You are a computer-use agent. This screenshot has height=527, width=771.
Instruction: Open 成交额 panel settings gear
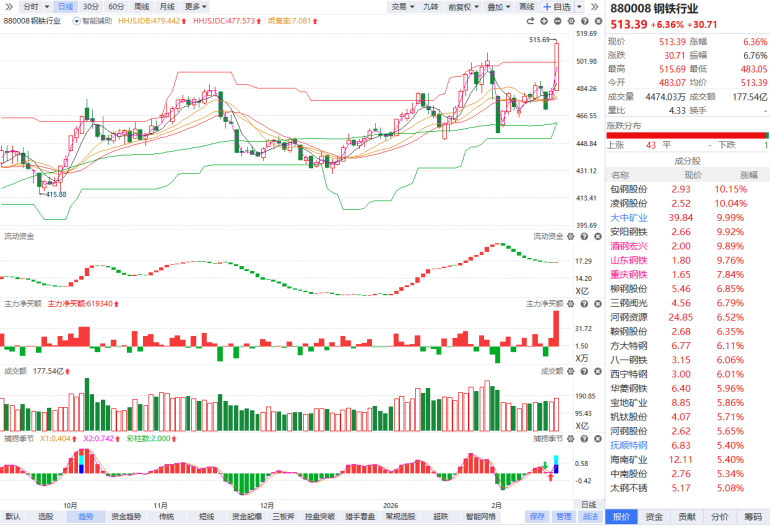(572, 371)
